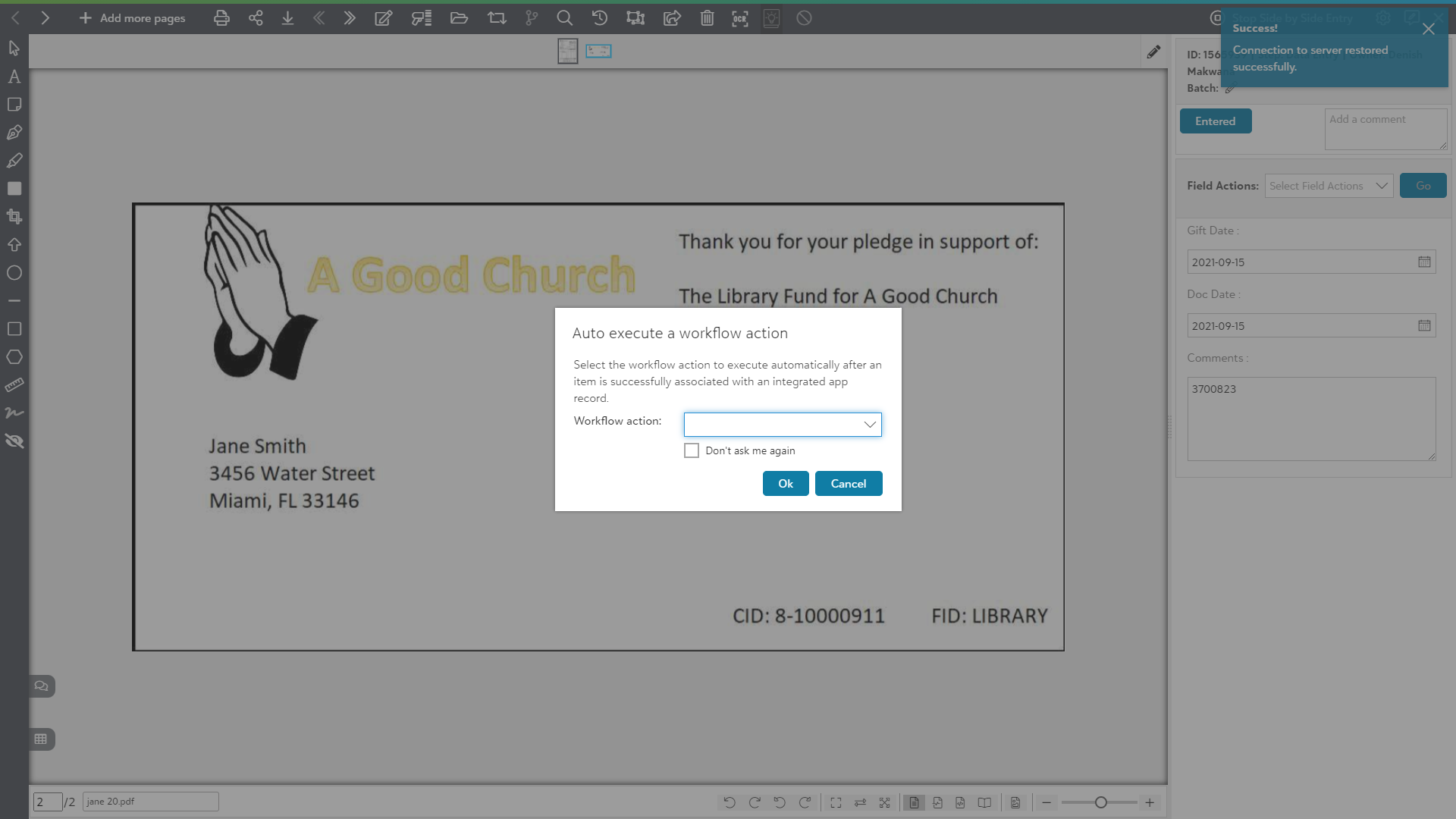The width and height of the screenshot is (1456, 819).
Task: Check the Don't ask me again box
Action: tap(692, 450)
